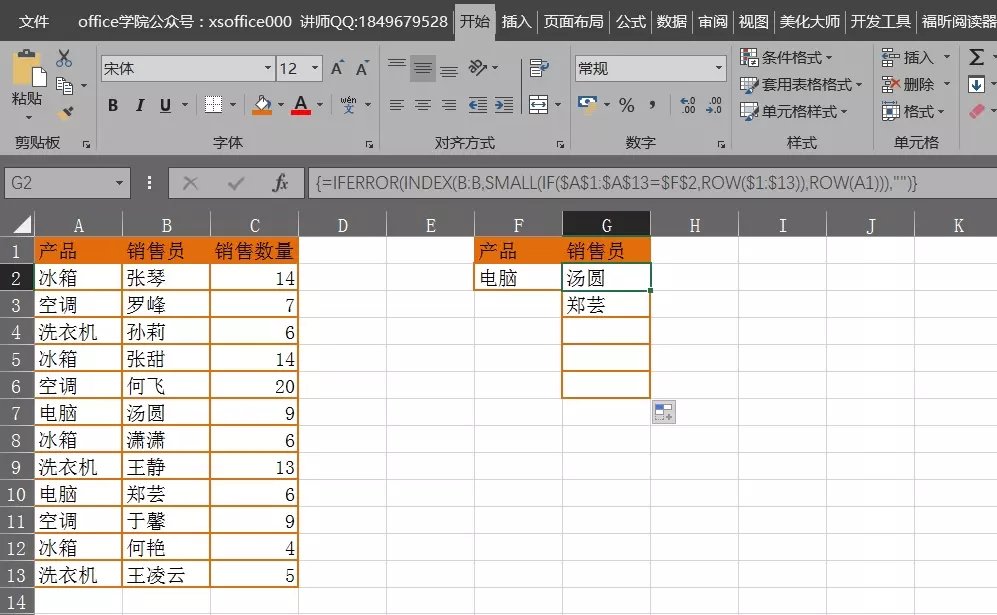Click the AutoSum sigma icon
The height and width of the screenshot is (615, 997).
(x=976, y=58)
